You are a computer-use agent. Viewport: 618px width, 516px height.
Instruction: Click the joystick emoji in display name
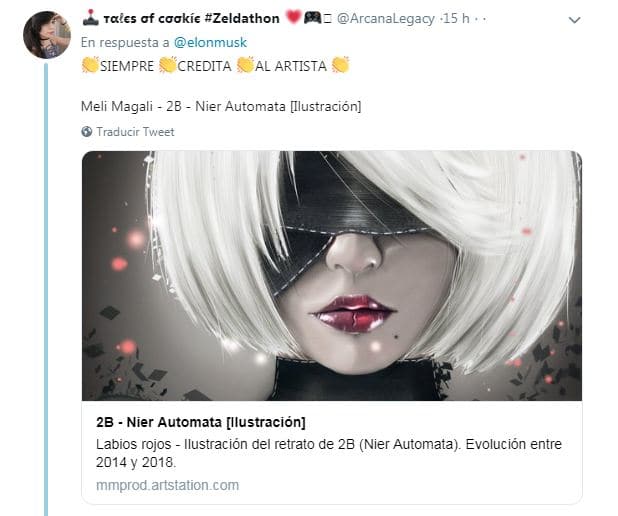(91, 17)
